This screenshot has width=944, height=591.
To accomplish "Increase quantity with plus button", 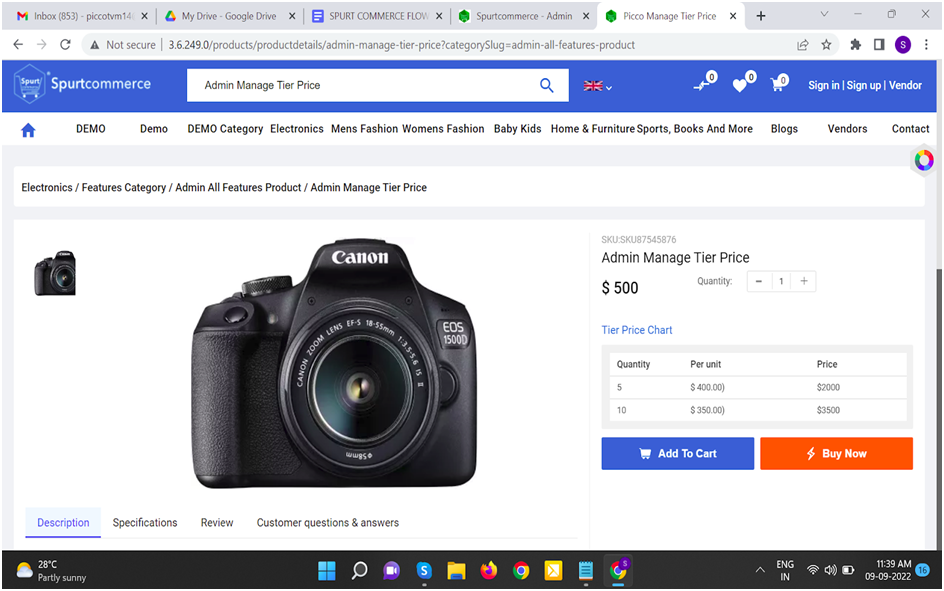I will tap(804, 281).
